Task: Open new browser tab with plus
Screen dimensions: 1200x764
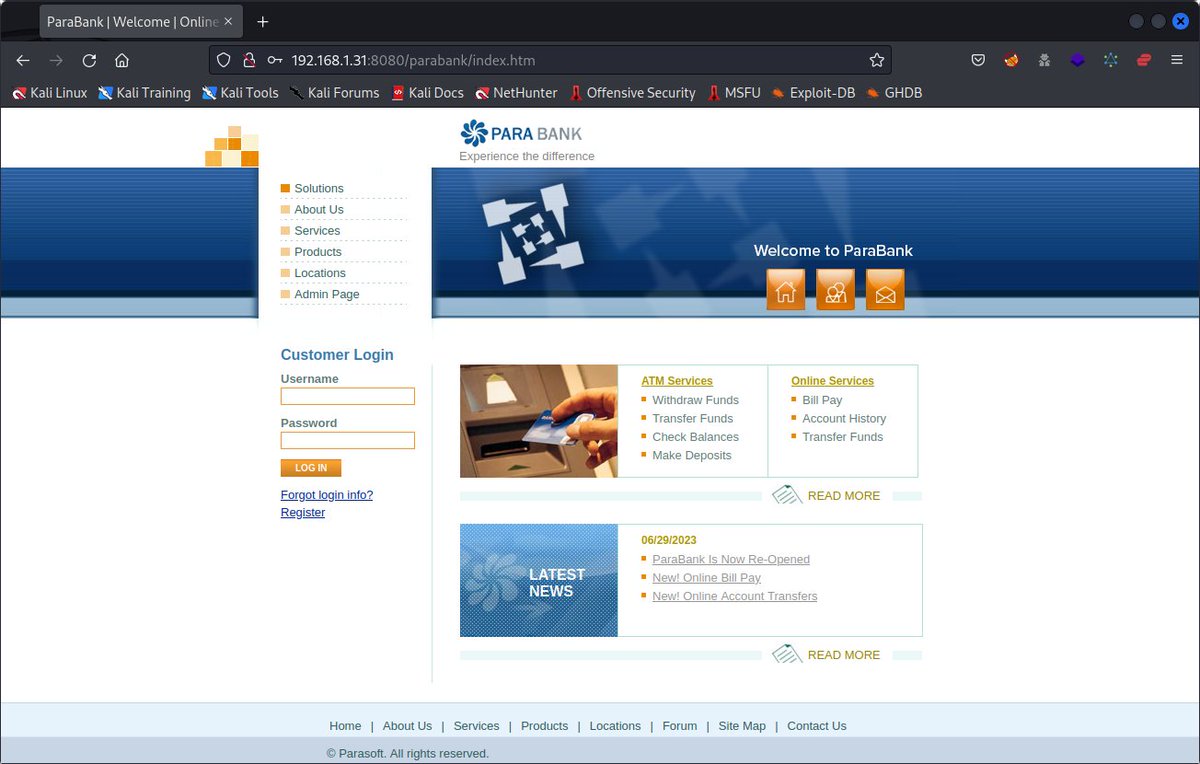Action: pos(263,21)
